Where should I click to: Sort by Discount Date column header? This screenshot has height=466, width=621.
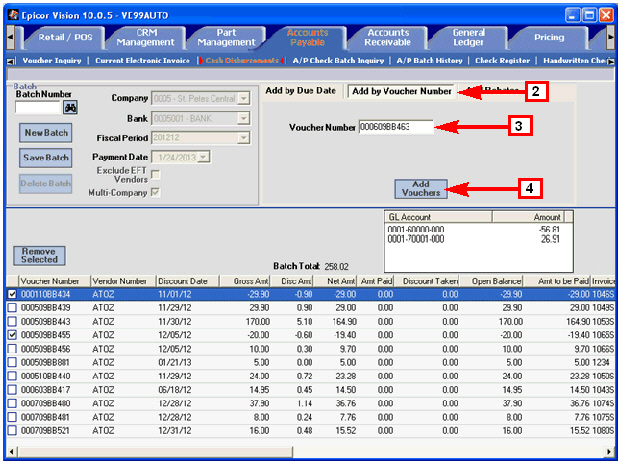pyautogui.click(x=188, y=281)
